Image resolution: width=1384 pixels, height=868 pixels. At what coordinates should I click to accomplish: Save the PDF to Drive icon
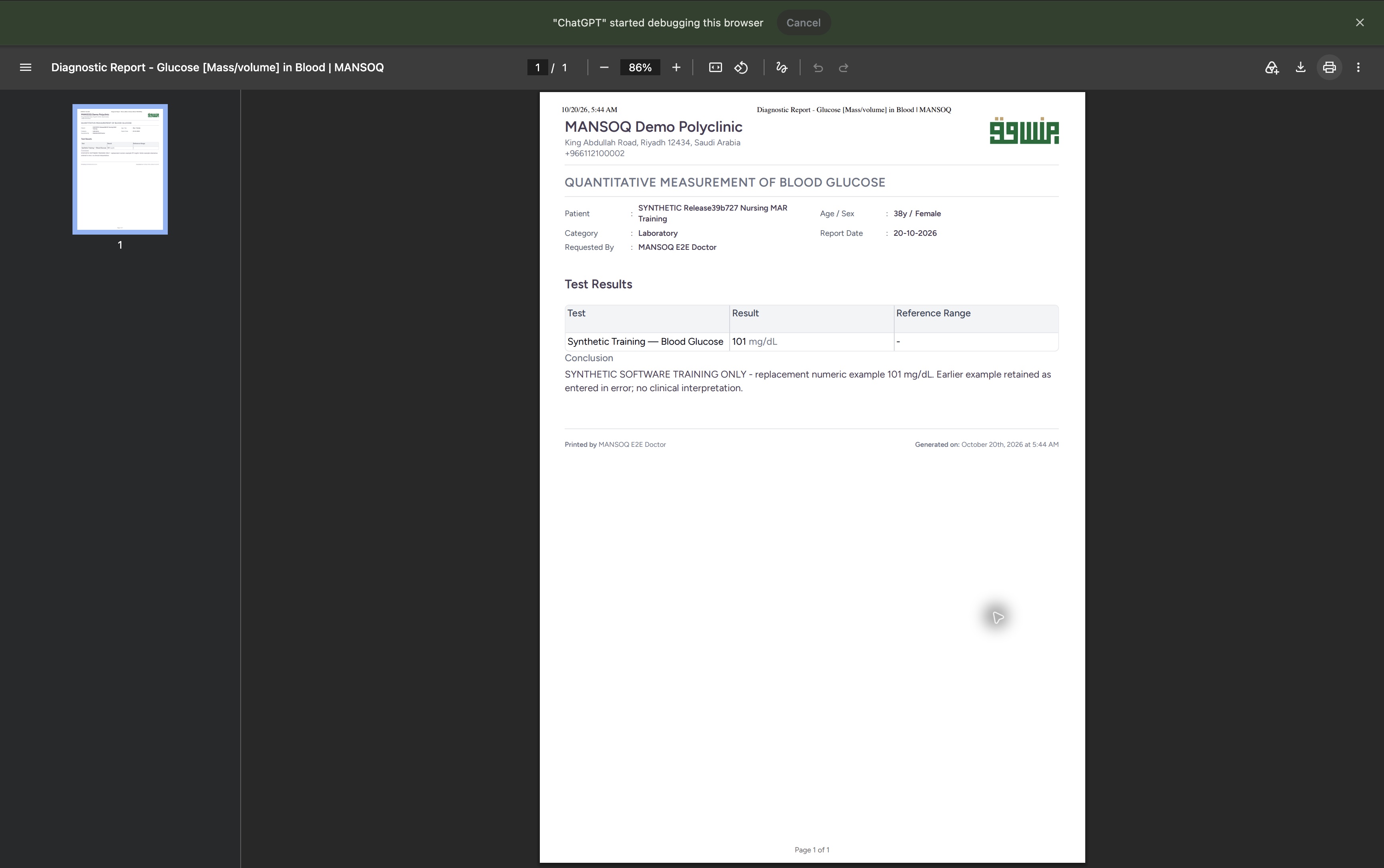click(1271, 68)
